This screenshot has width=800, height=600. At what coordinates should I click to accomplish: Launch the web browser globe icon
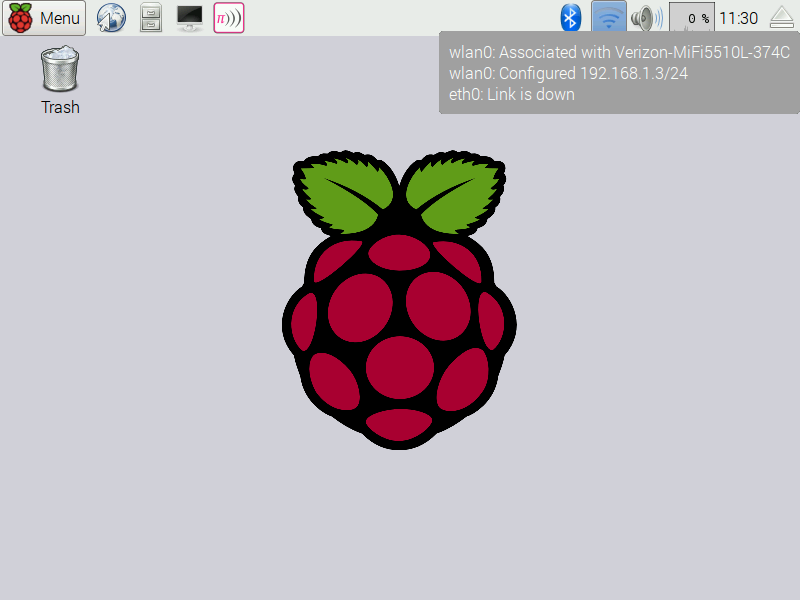pos(111,18)
